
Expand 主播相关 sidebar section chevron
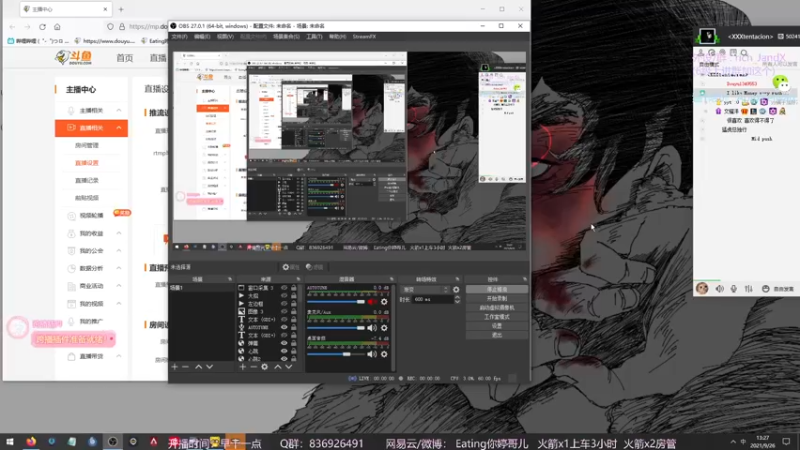[x=119, y=110]
